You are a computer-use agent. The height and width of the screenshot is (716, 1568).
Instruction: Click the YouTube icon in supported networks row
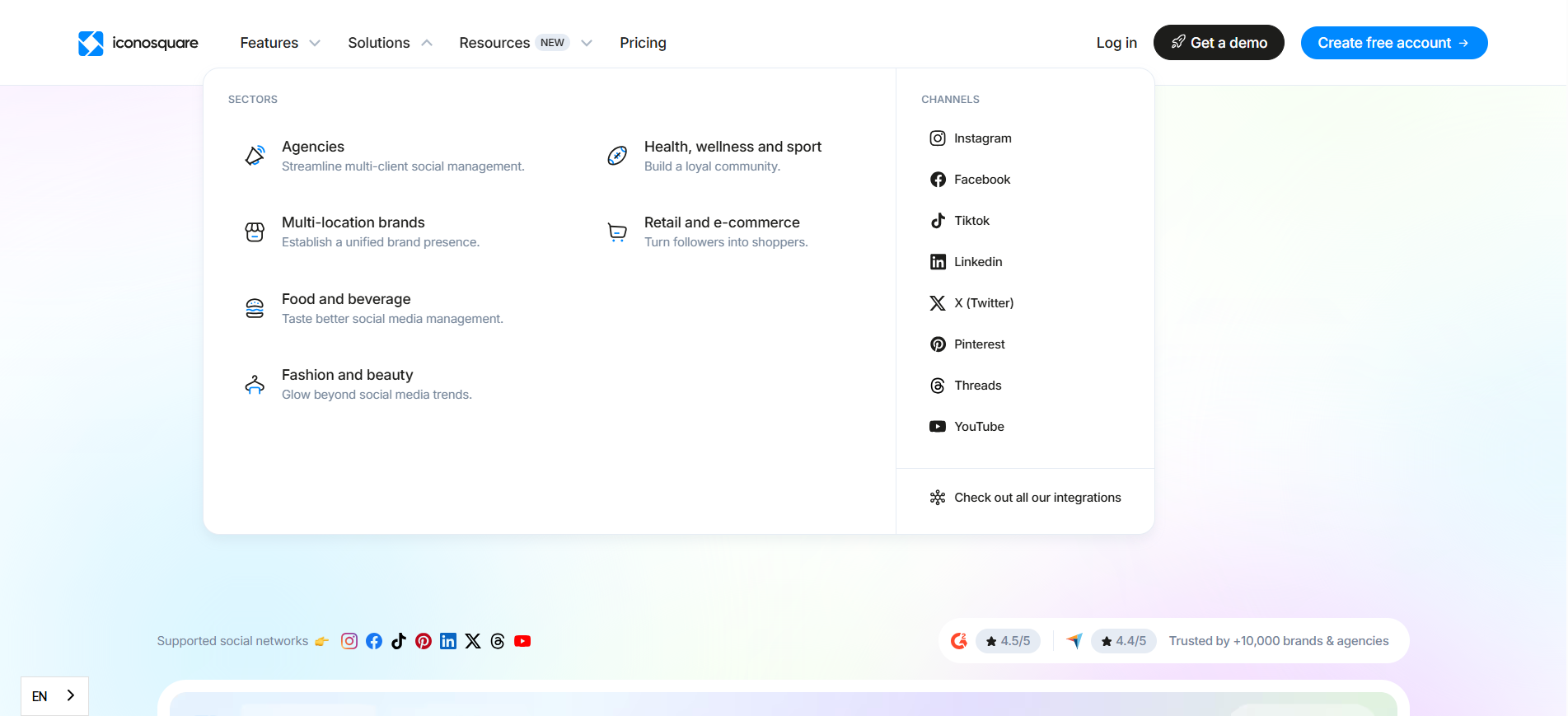click(522, 641)
